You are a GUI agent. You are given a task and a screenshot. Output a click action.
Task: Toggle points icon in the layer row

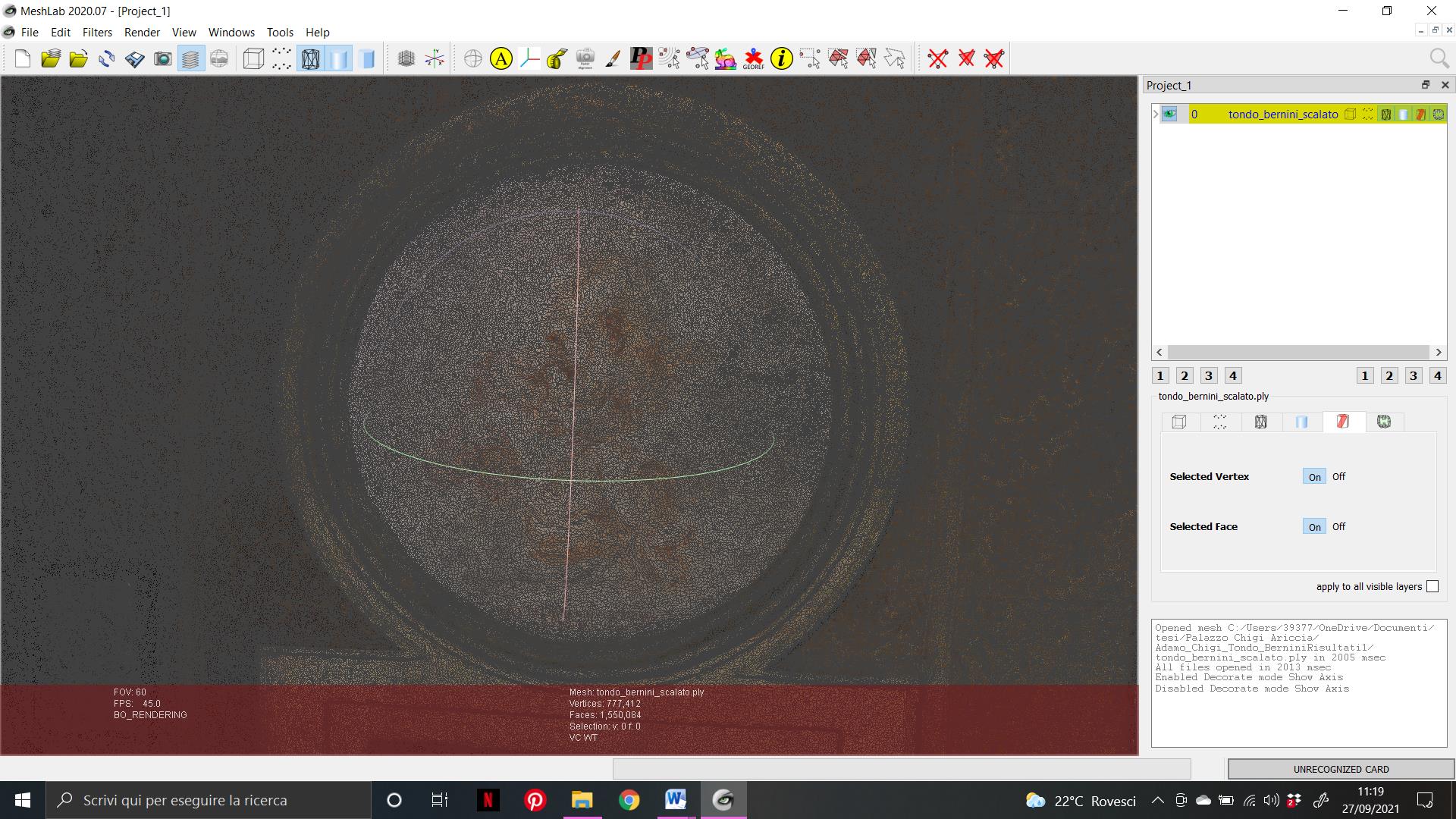1368,115
